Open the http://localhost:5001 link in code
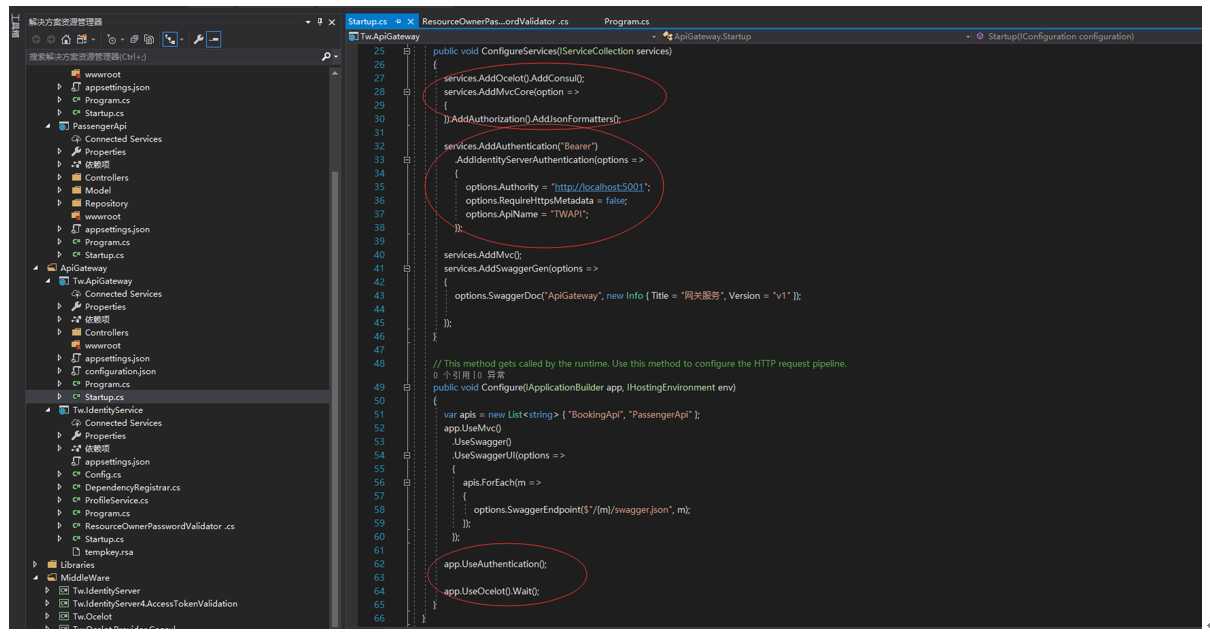This screenshot has width=1210, height=635. click(x=601, y=187)
